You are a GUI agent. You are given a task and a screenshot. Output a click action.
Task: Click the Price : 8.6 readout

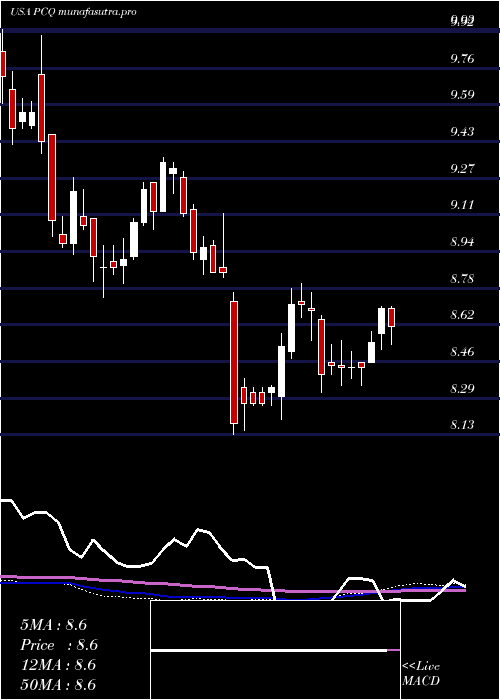point(59,645)
